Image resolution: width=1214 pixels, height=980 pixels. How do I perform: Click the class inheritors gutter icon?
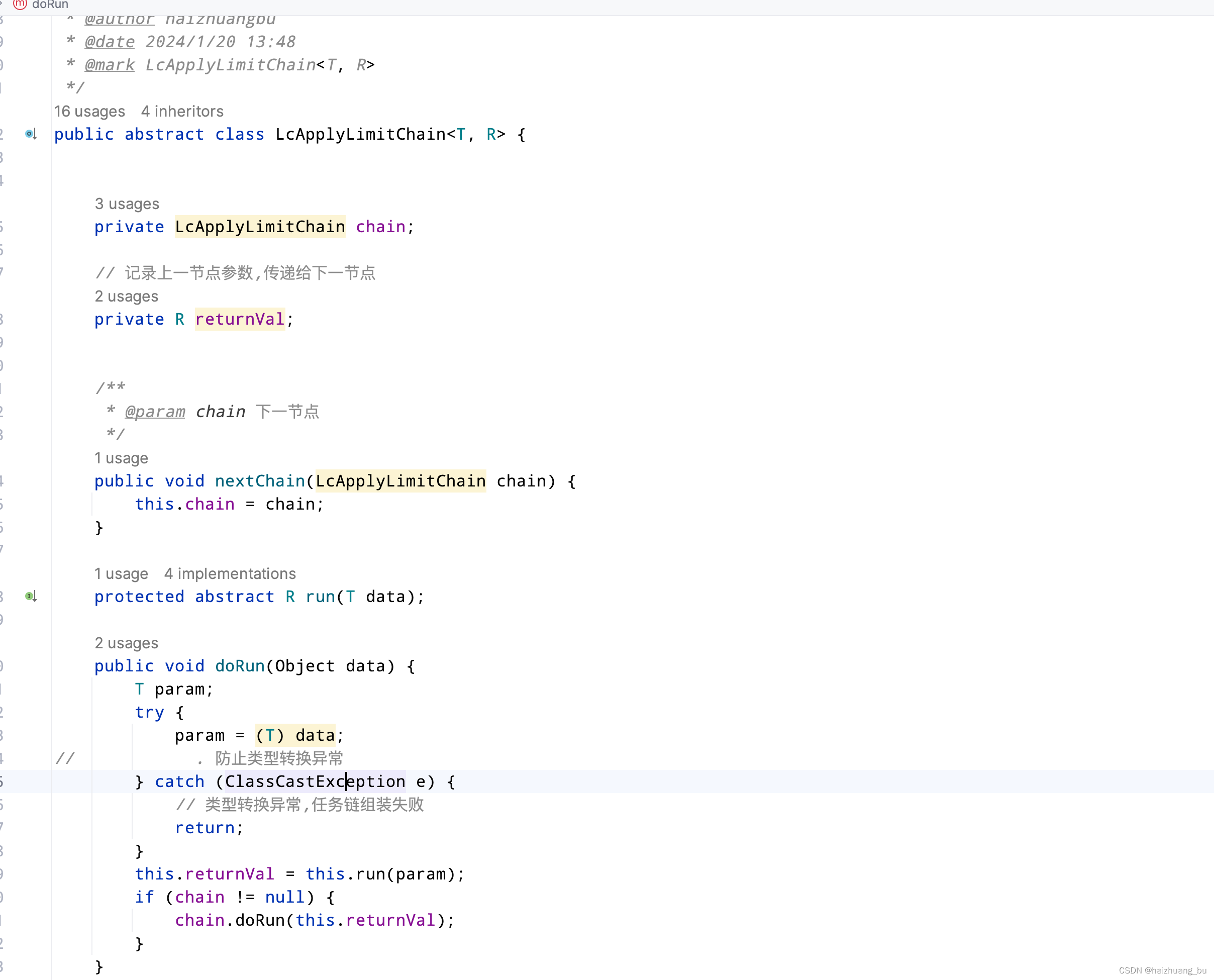pyautogui.click(x=31, y=134)
